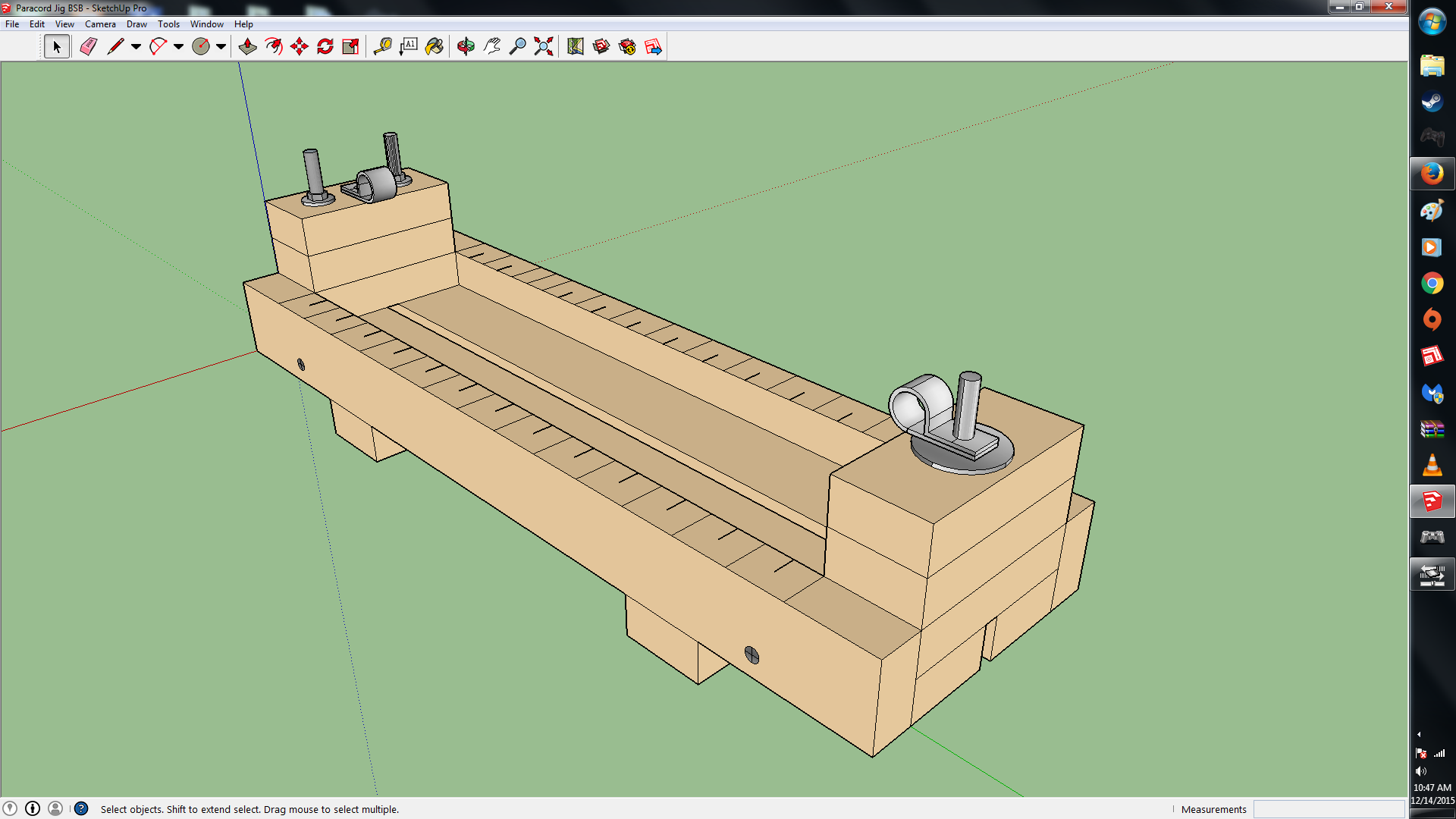Open the View menu

point(64,24)
